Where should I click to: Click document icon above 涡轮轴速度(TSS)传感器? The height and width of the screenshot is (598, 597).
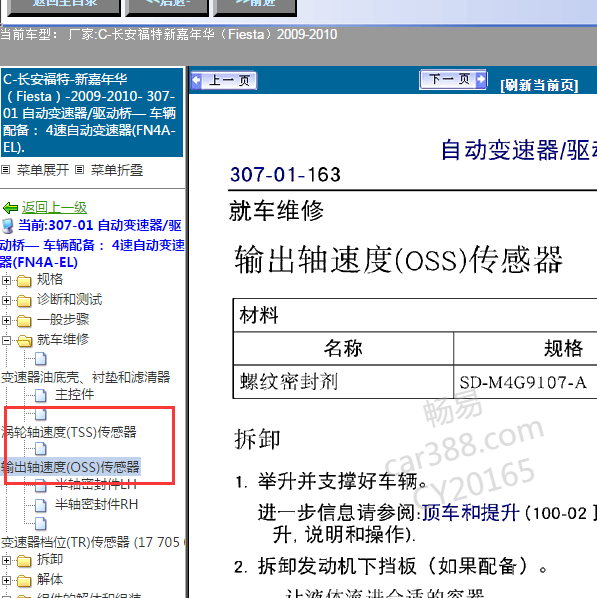point(40,414)
